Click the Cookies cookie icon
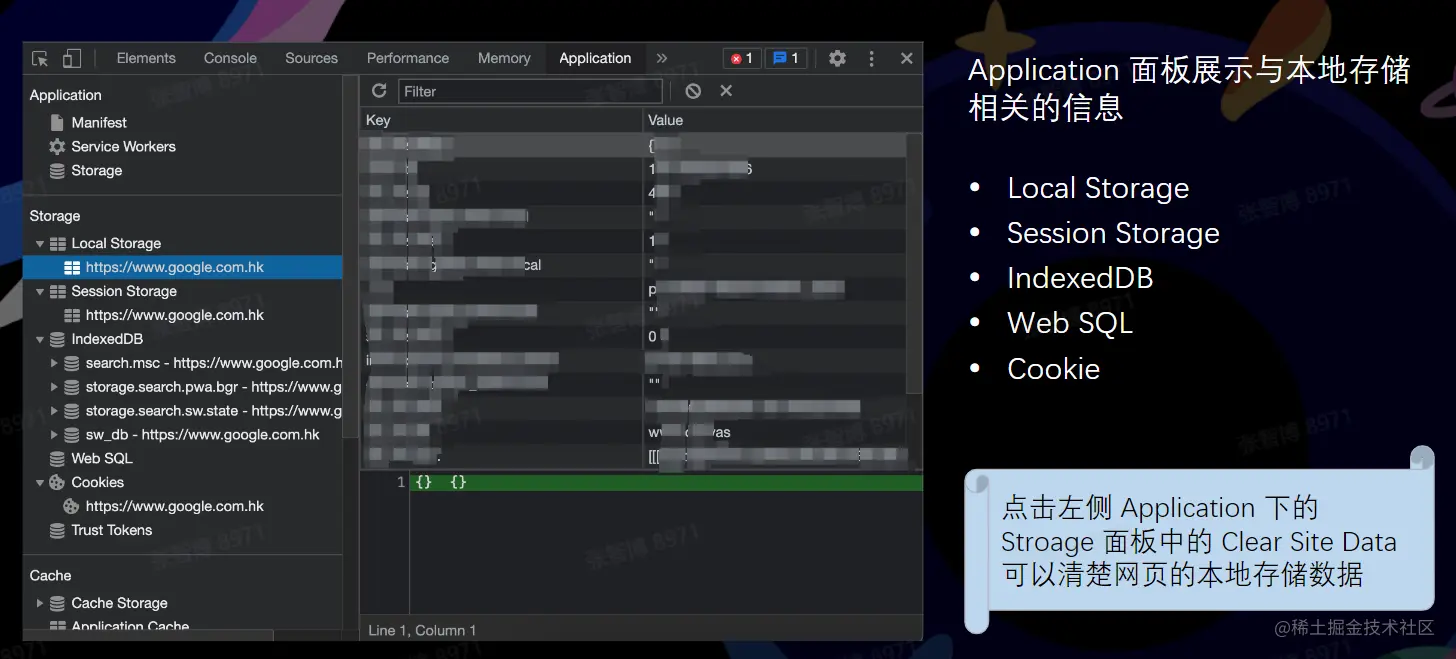 tap(57, 482)
